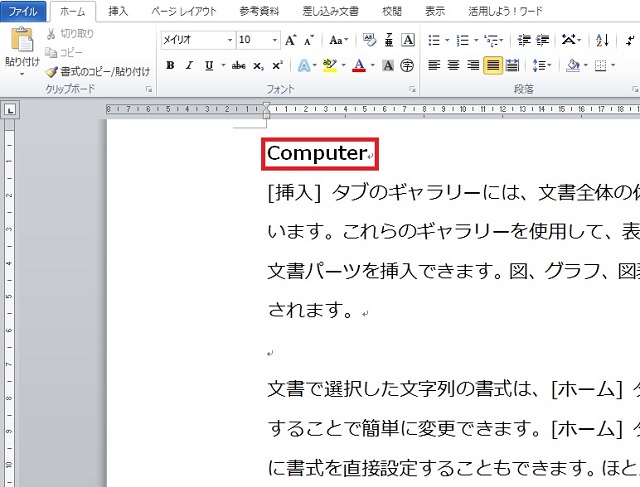
Task: Apply Text Effects glowing A icon
Action: pyautogui.click(x=304, y=65)
